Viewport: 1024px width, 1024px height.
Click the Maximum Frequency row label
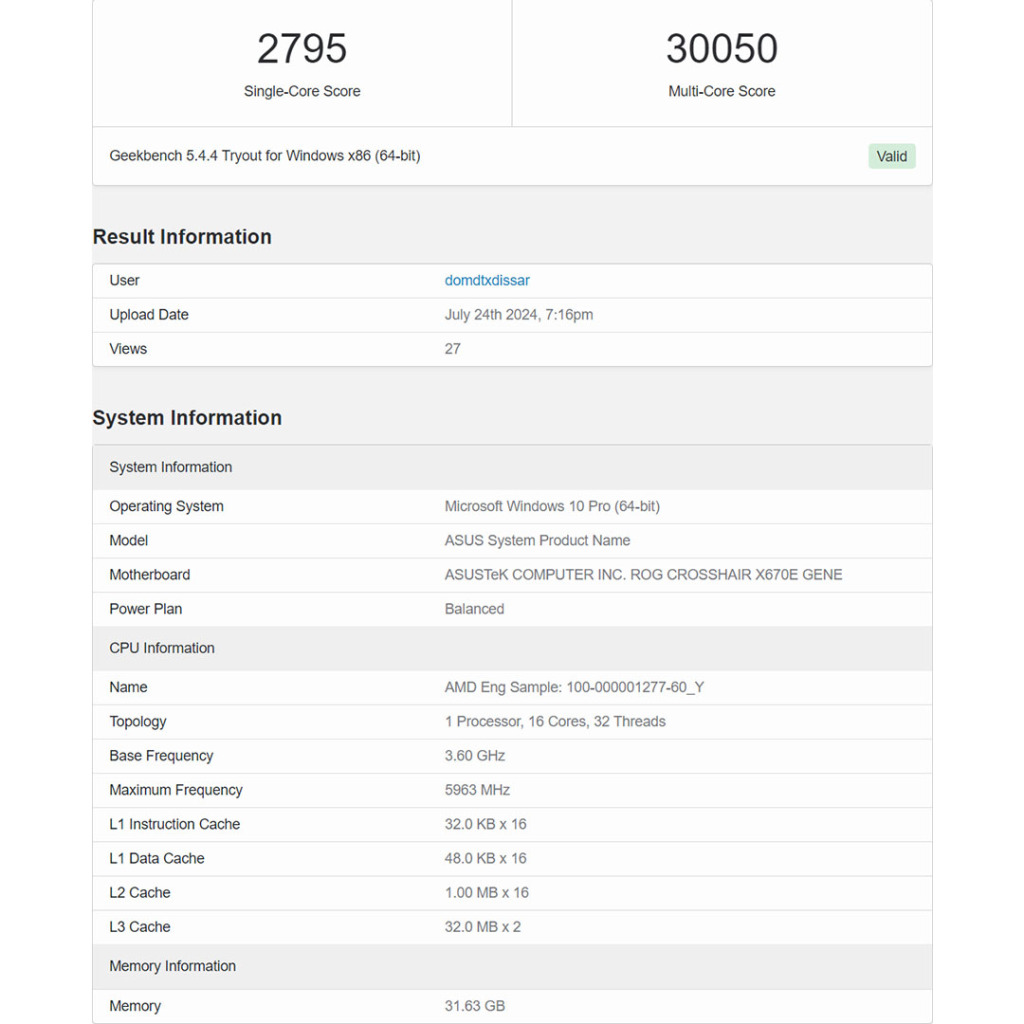[x=176, y=790]
